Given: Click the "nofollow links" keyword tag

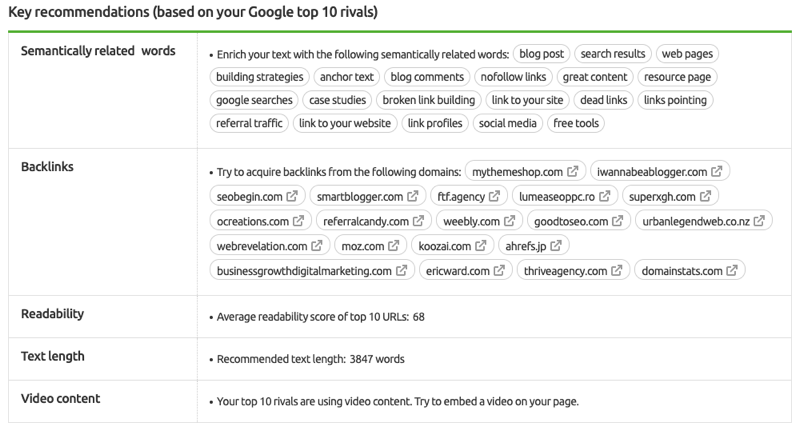Looking at the screenshot, I should pos(512,76).
